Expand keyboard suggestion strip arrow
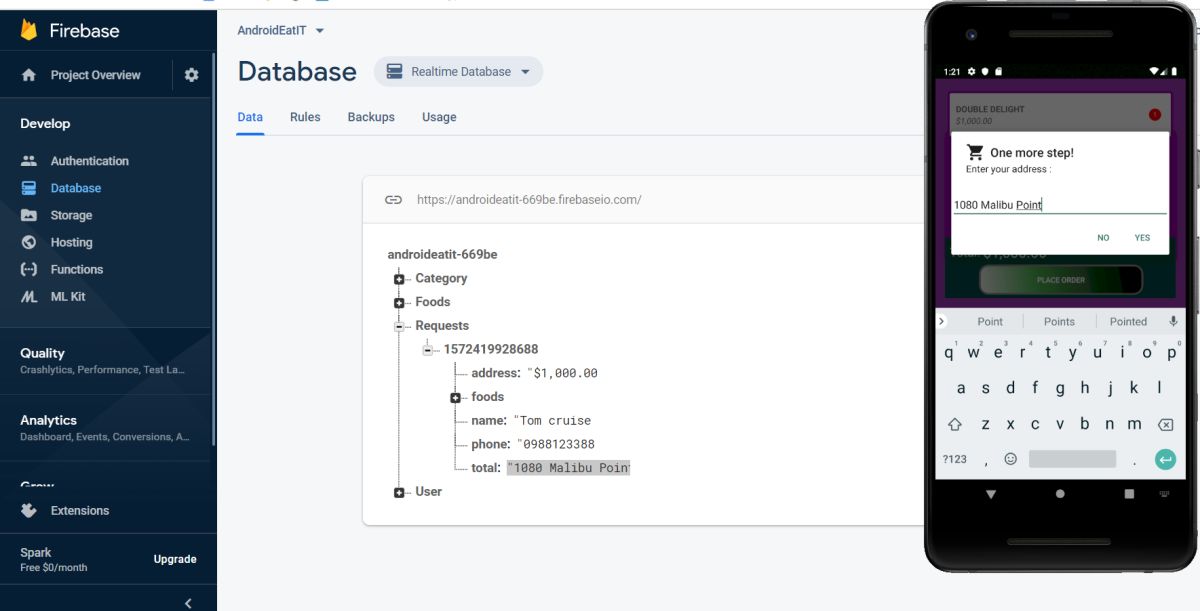Screen dimensions: 1200x611 click(942, 321)
